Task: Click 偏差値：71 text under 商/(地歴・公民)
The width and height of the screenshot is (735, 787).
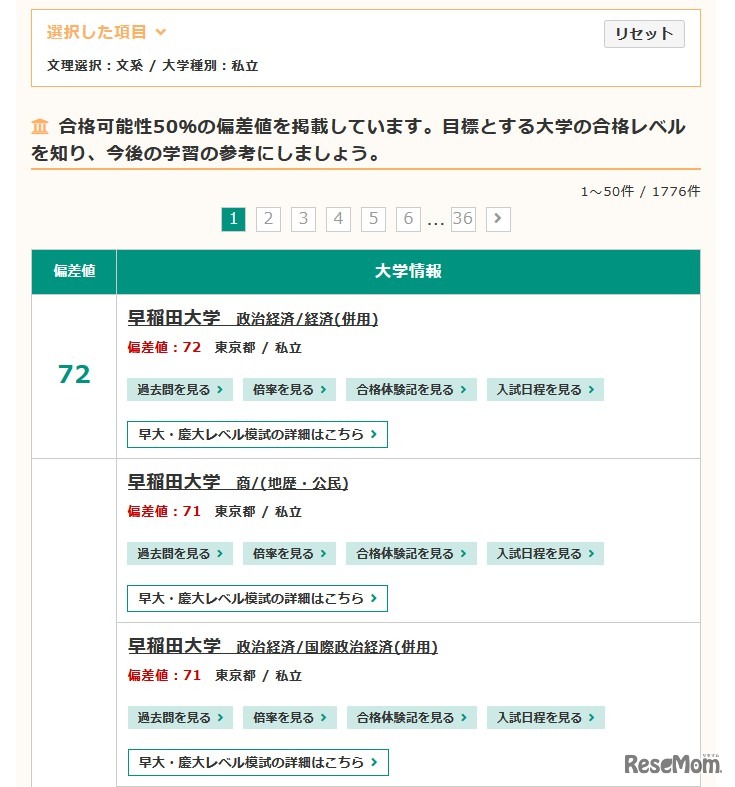Action: click(x=164, y=511)
